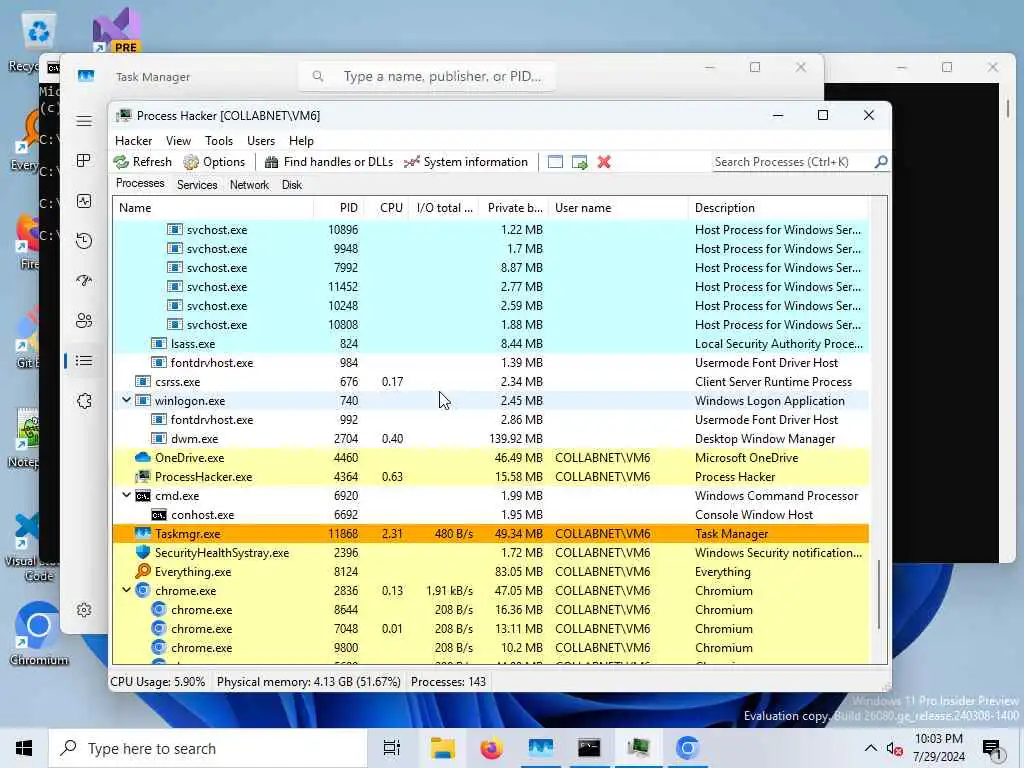Select the Everything.exe magnifier icon
This screenshot has height=768, width=1024.
142,571
